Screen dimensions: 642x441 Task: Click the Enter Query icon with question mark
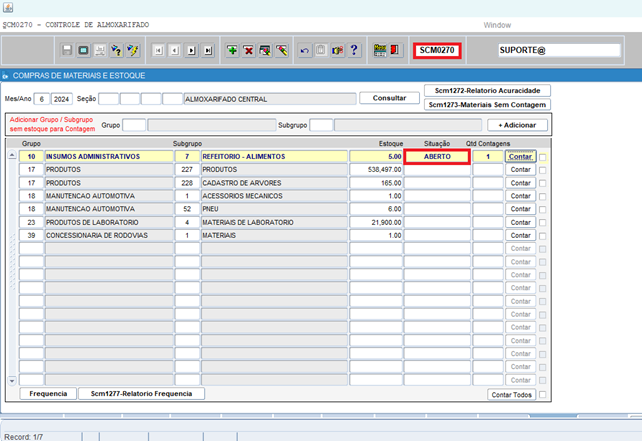[116, 50]
